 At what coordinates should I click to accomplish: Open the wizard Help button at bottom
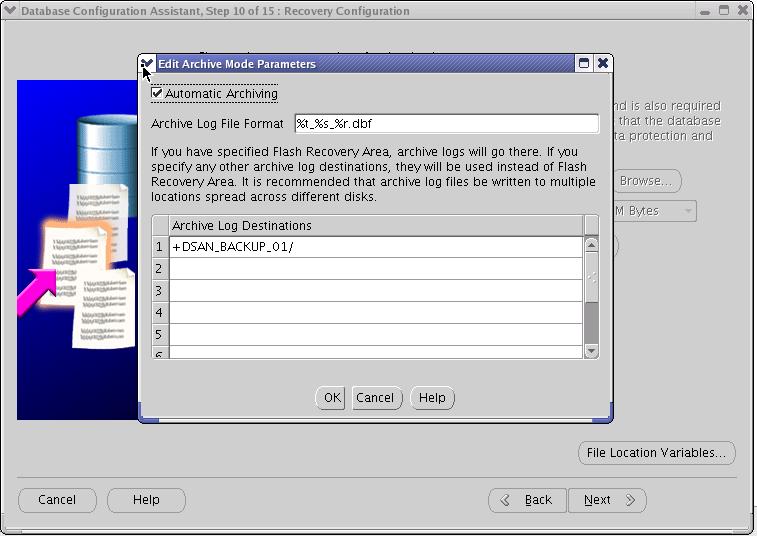click(x=146, y=500)
